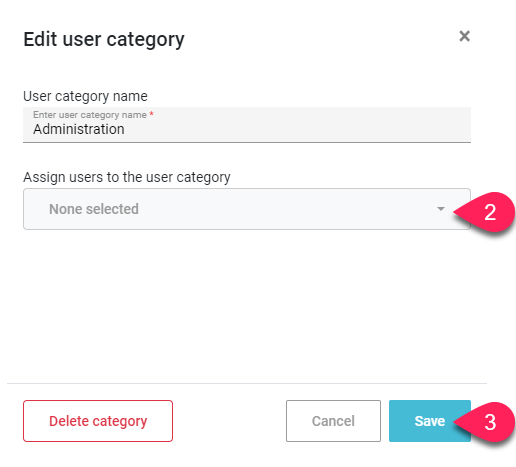
Task: Click the Administration text in name field
Action: point(79,129)
